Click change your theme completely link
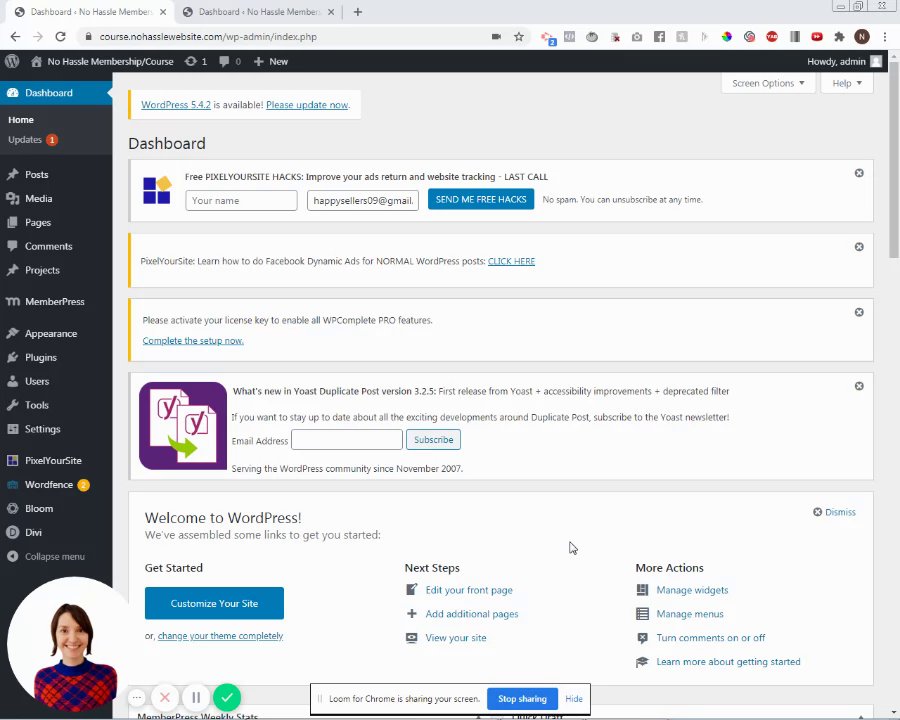900x720 pixels. [x=220, y=636]
